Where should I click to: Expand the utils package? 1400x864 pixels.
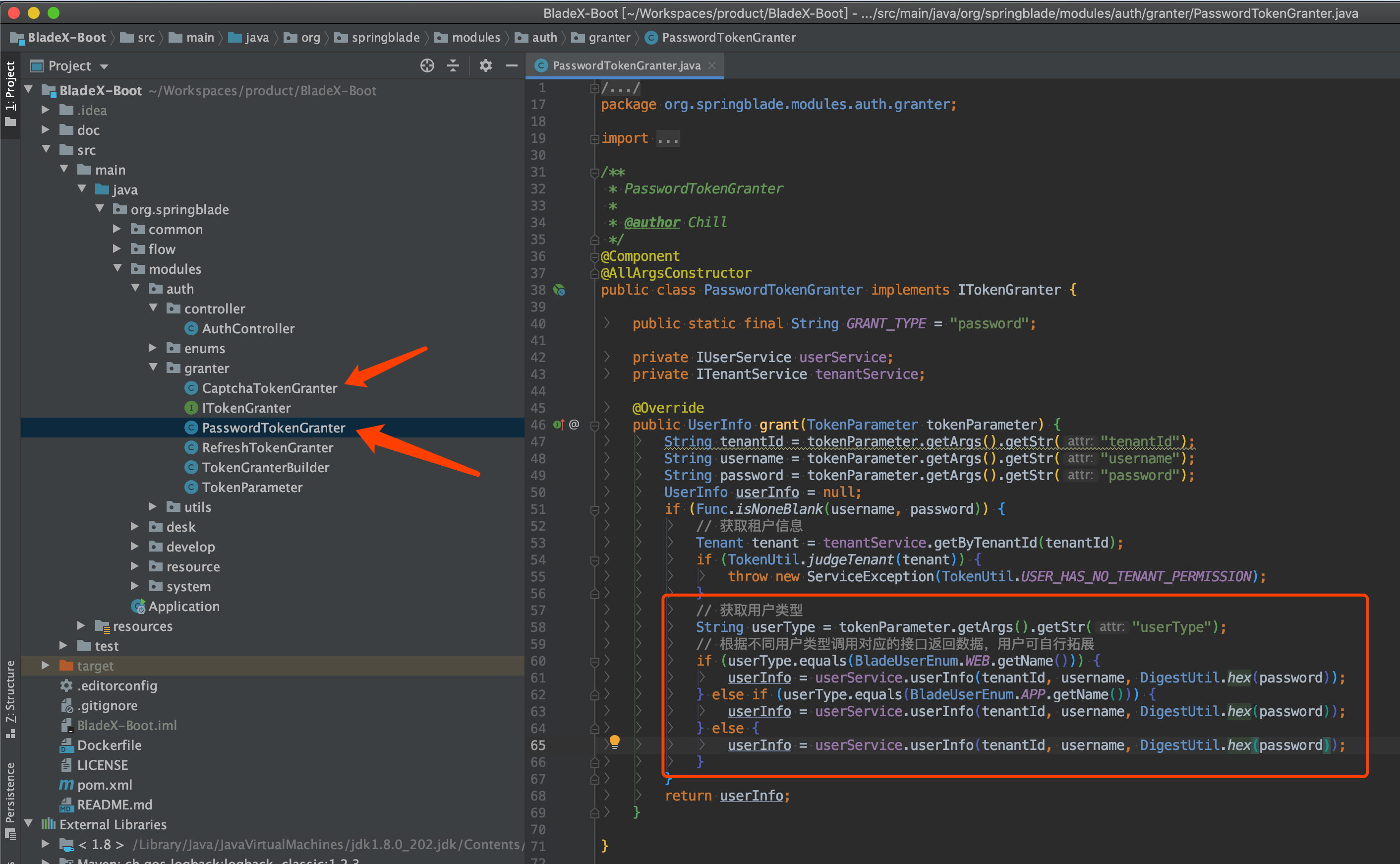pos(153,506)
